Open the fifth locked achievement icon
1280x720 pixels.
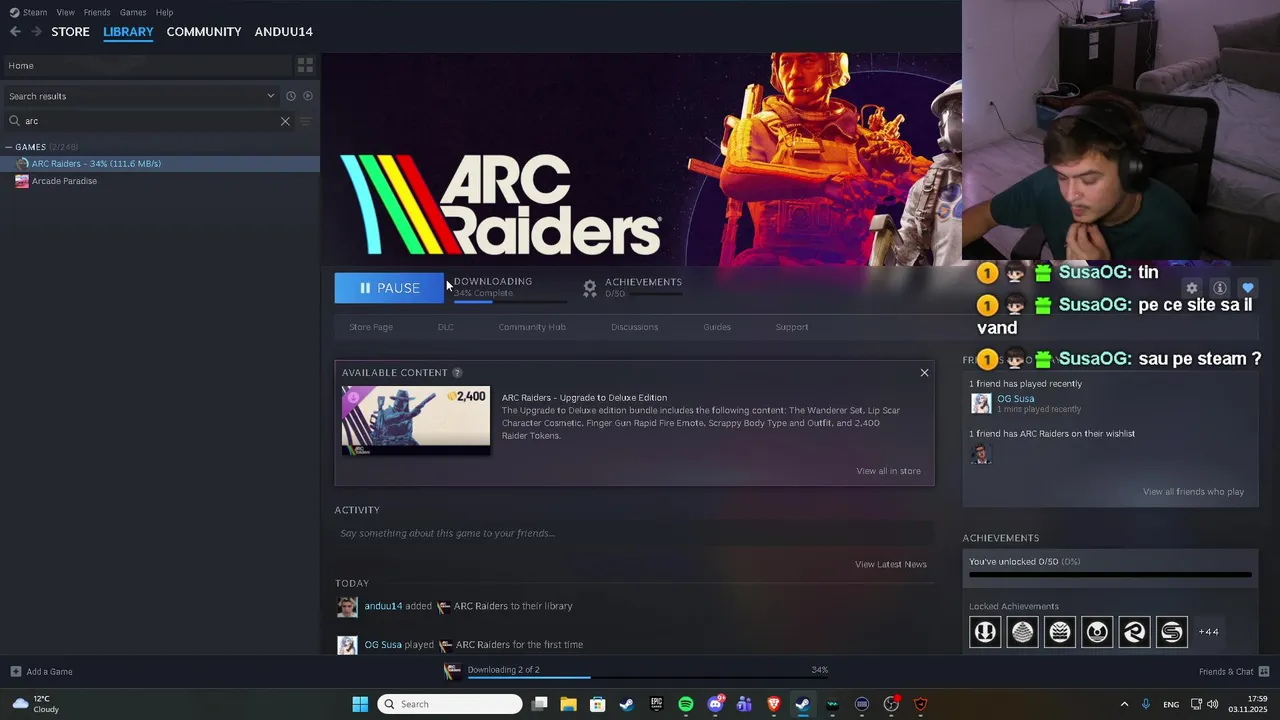(1134, 632)
